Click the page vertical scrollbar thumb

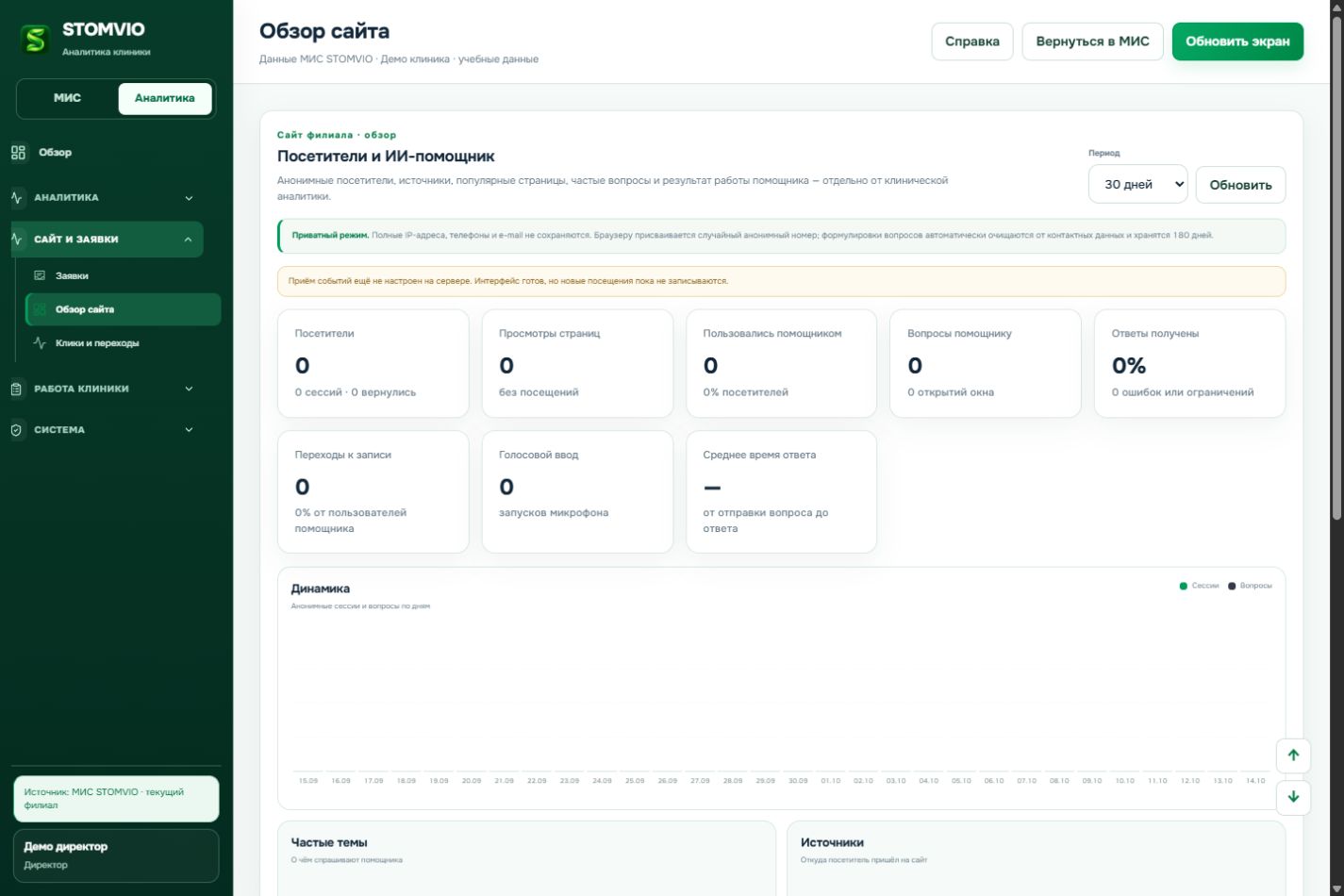tap(1336, 267)
